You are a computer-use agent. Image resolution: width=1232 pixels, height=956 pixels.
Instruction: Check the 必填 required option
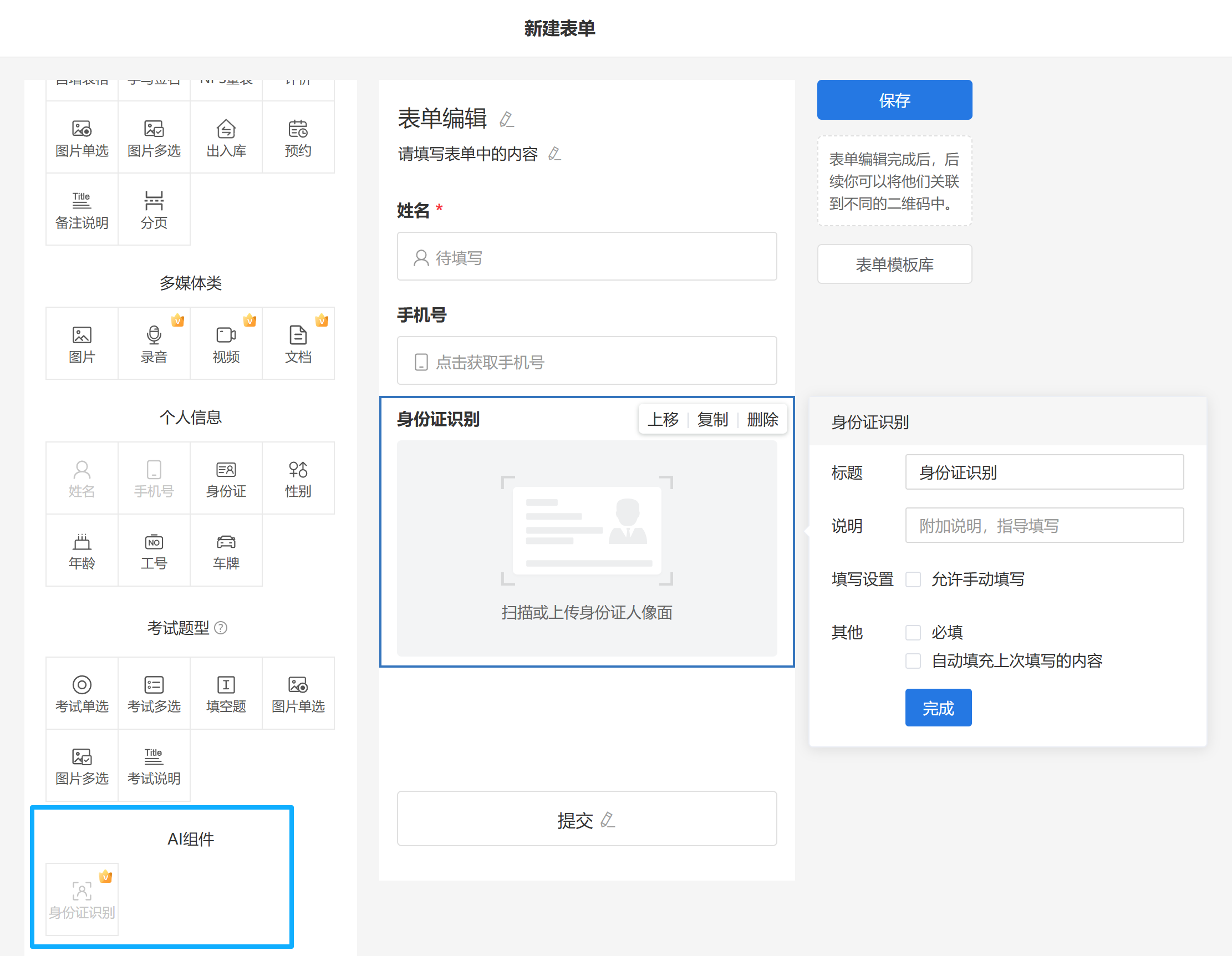(x=913, y=632)
